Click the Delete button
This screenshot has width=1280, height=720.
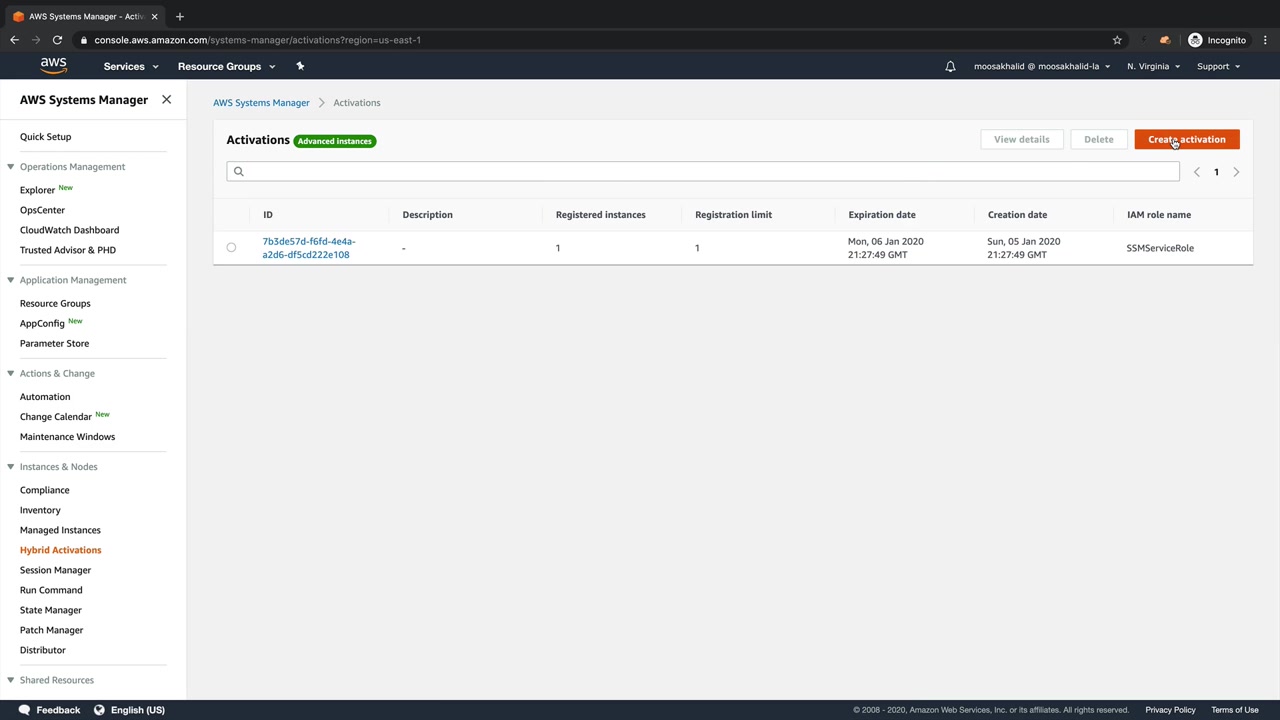tap(1098, 139)
